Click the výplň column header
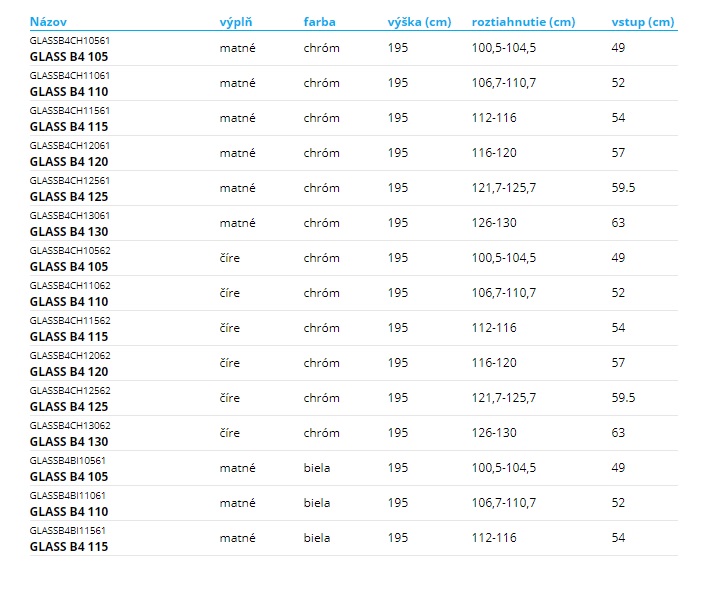Image resolution: width=708 pixels, height=591 pixels. point(236,22)
